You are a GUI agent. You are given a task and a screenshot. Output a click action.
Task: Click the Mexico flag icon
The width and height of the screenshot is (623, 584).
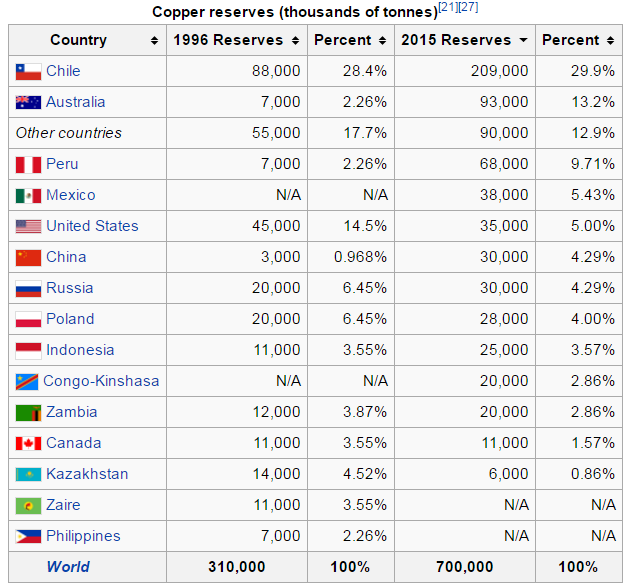click(x=28, y=196)
